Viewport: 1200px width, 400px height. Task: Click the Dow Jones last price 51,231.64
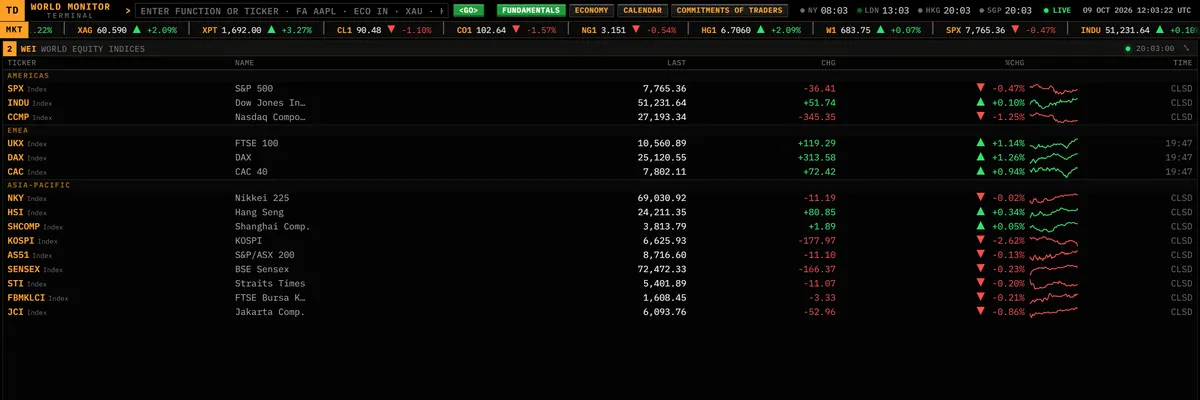coord(662,102)
